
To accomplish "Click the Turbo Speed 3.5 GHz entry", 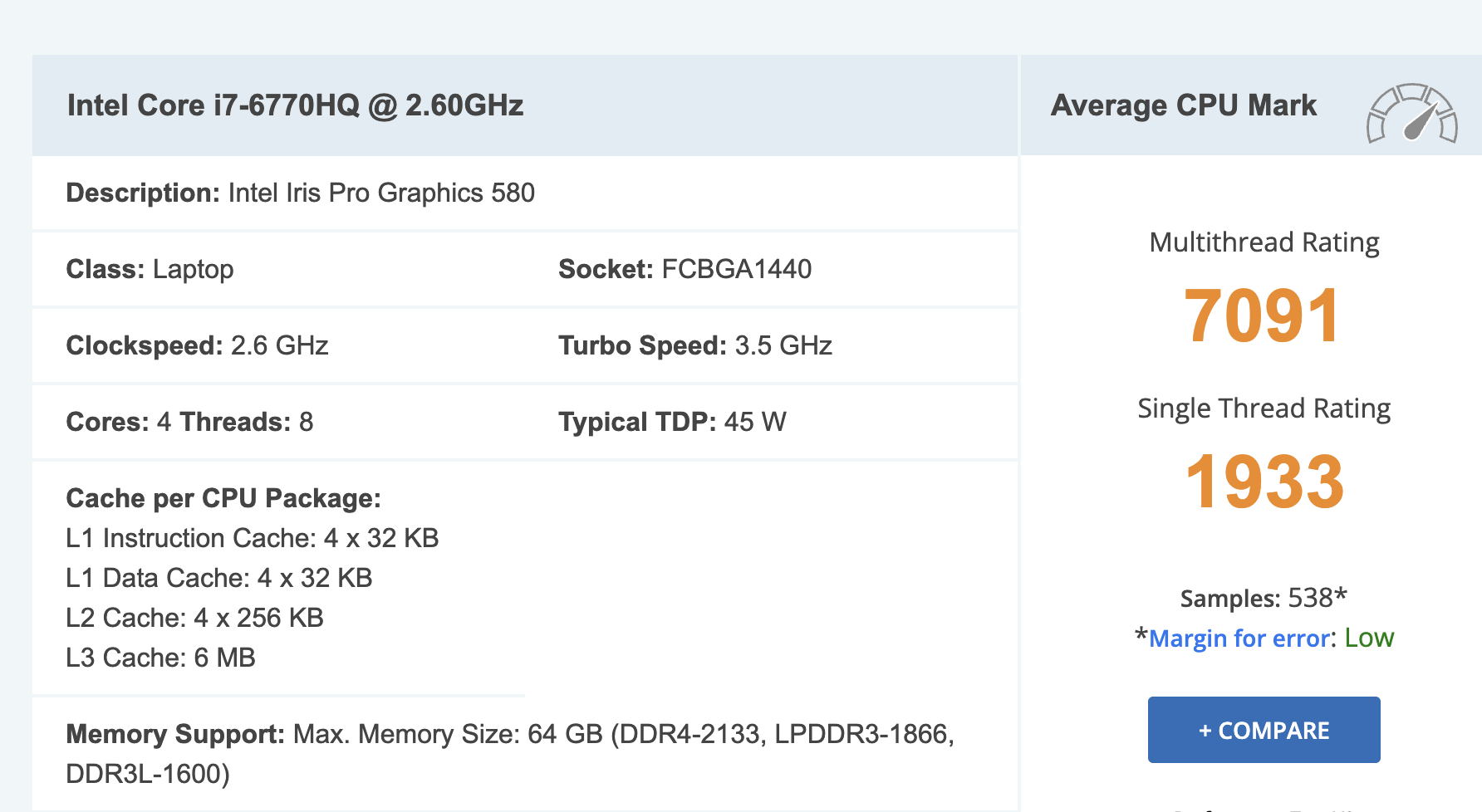I will [x=694, y=345].
